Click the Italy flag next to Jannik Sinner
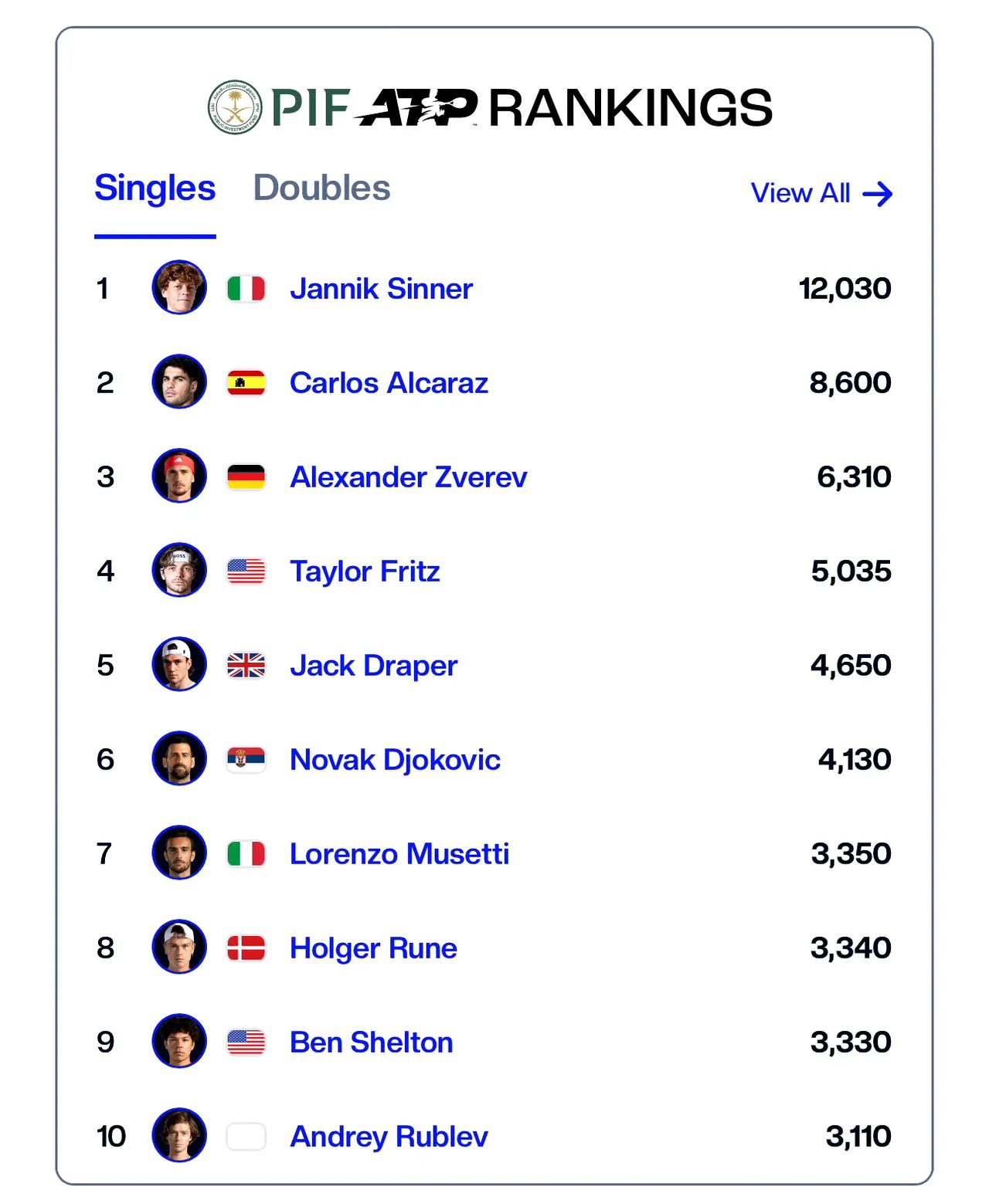This screenshot has height=1204, width=989. coord(246,289)
